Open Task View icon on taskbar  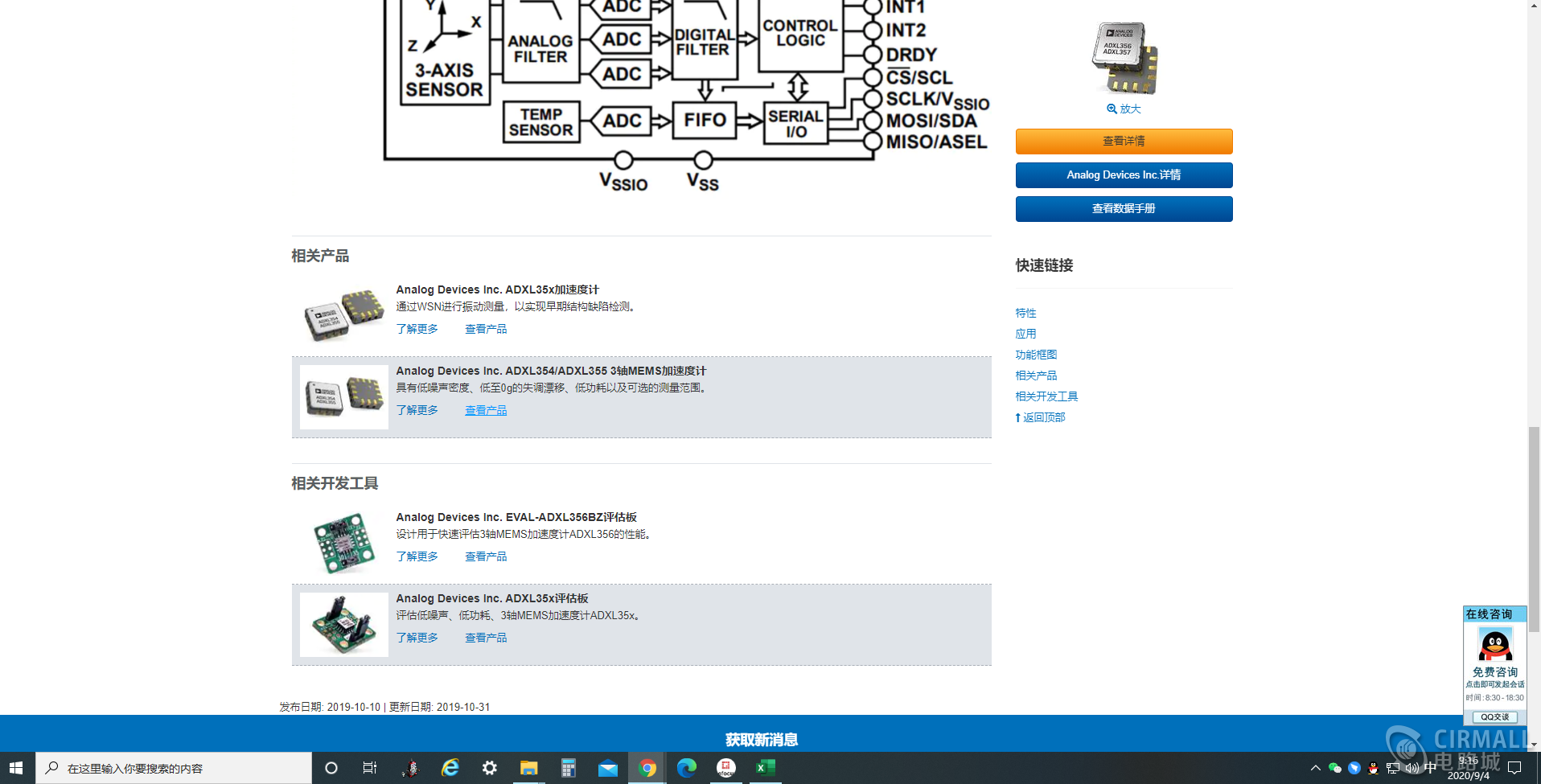click(x=370, y=768)
